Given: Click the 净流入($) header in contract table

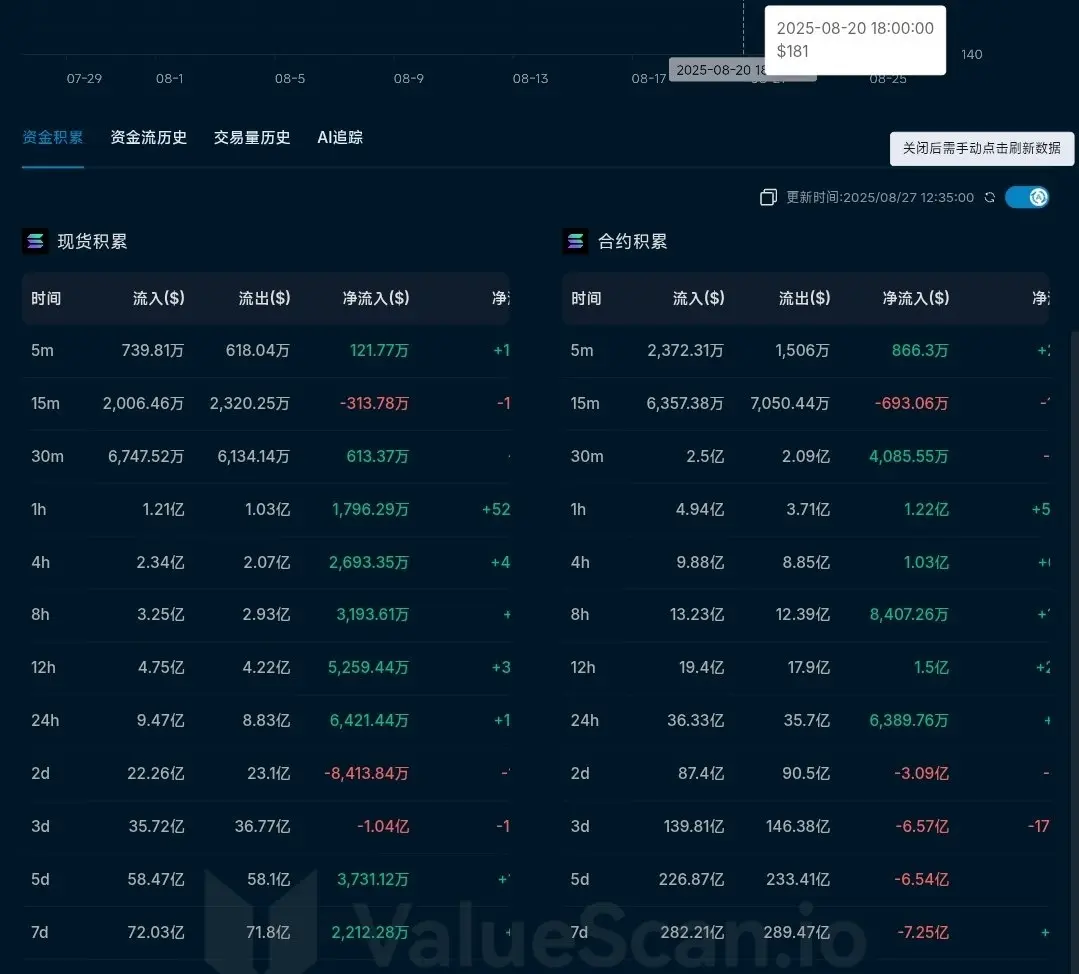Looking at the screenshot, I should pos(916,298).
